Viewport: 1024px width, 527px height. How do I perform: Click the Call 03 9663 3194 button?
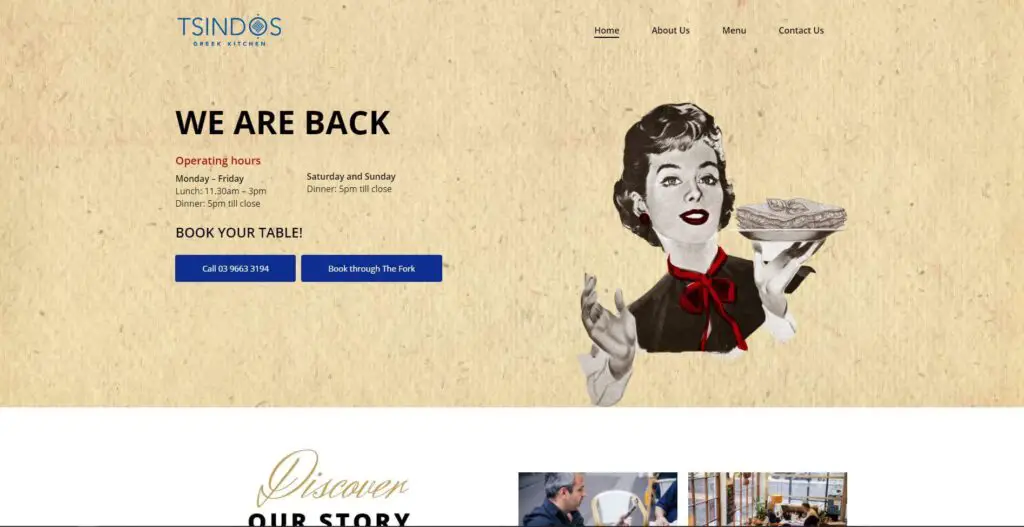pos(235,268)
